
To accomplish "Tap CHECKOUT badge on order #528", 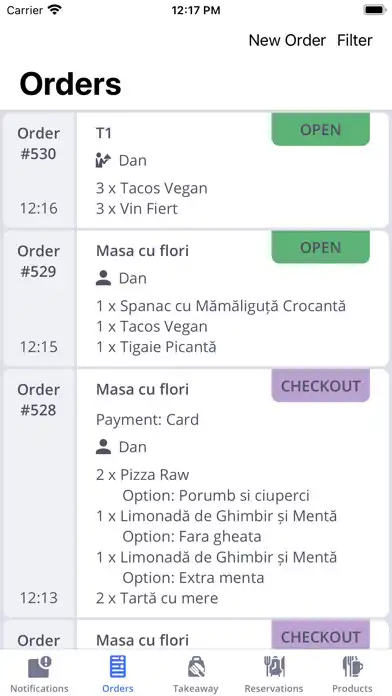I will pos(321,386).
